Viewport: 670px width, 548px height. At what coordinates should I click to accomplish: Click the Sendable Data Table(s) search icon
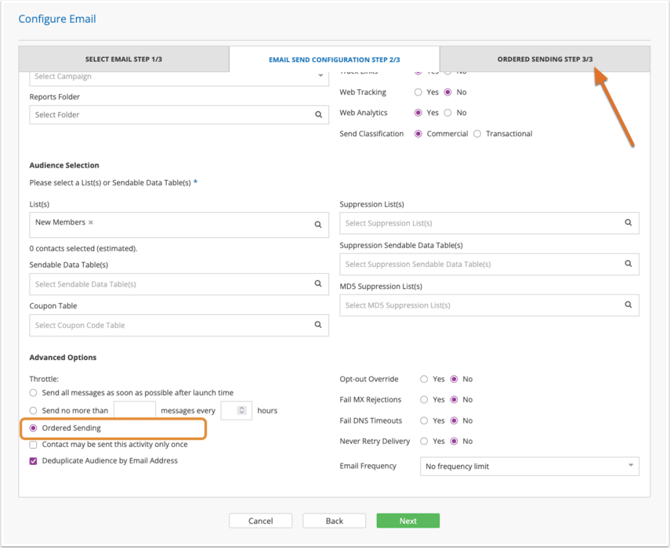tap(318, 283)
